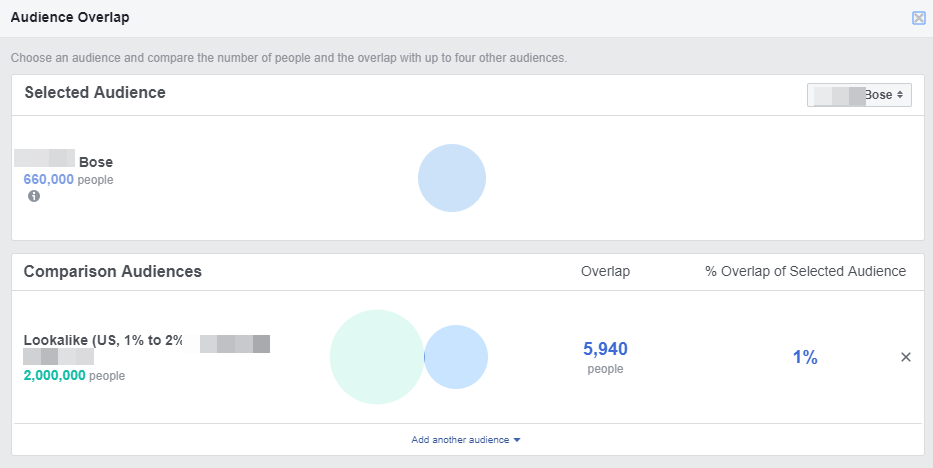Click the 660,000 people audience size

pos(49,180)
